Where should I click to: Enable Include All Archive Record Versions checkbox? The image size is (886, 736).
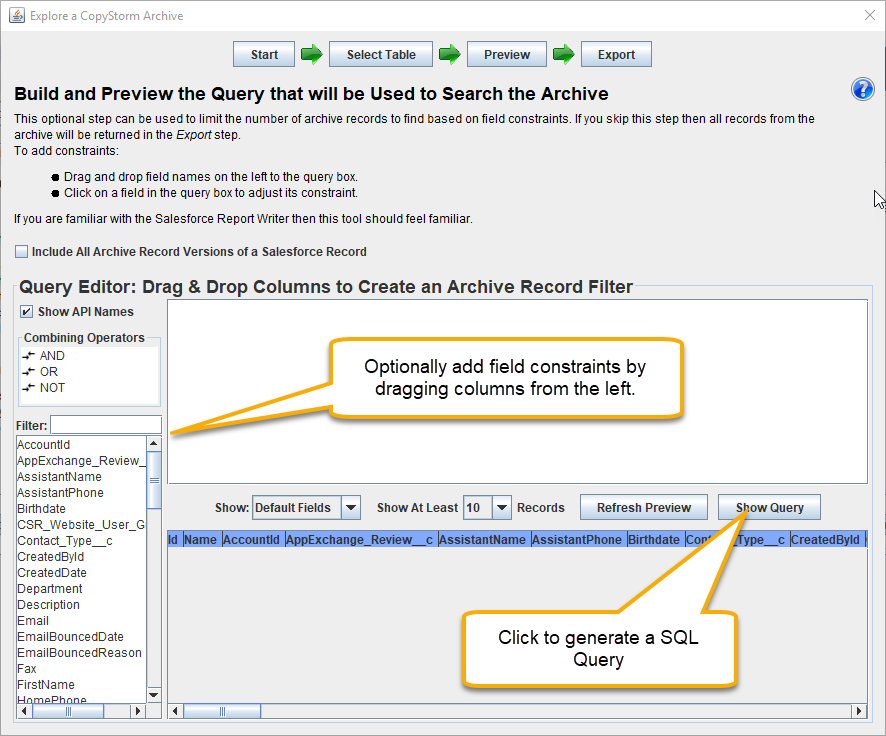(21, 252)
